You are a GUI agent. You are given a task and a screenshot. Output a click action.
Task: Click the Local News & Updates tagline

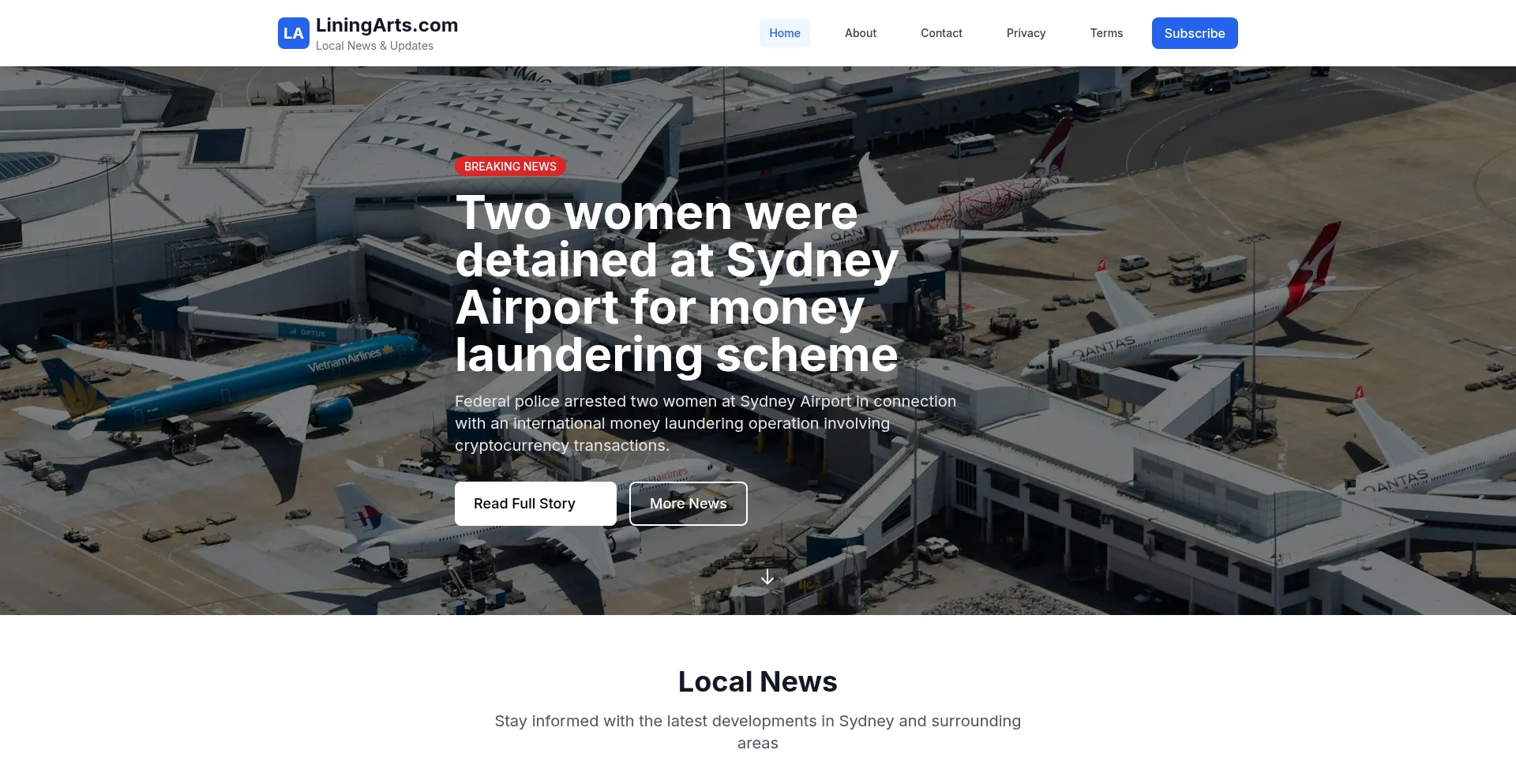(374, 46)
